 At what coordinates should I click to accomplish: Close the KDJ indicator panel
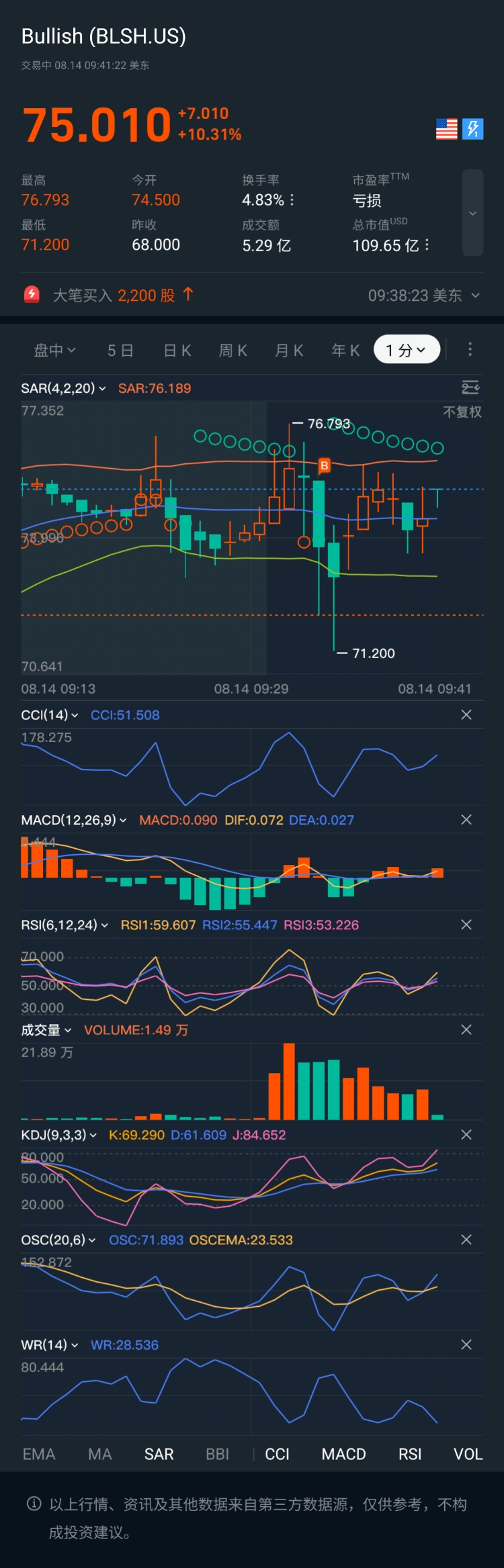(x=466, y=1134)
